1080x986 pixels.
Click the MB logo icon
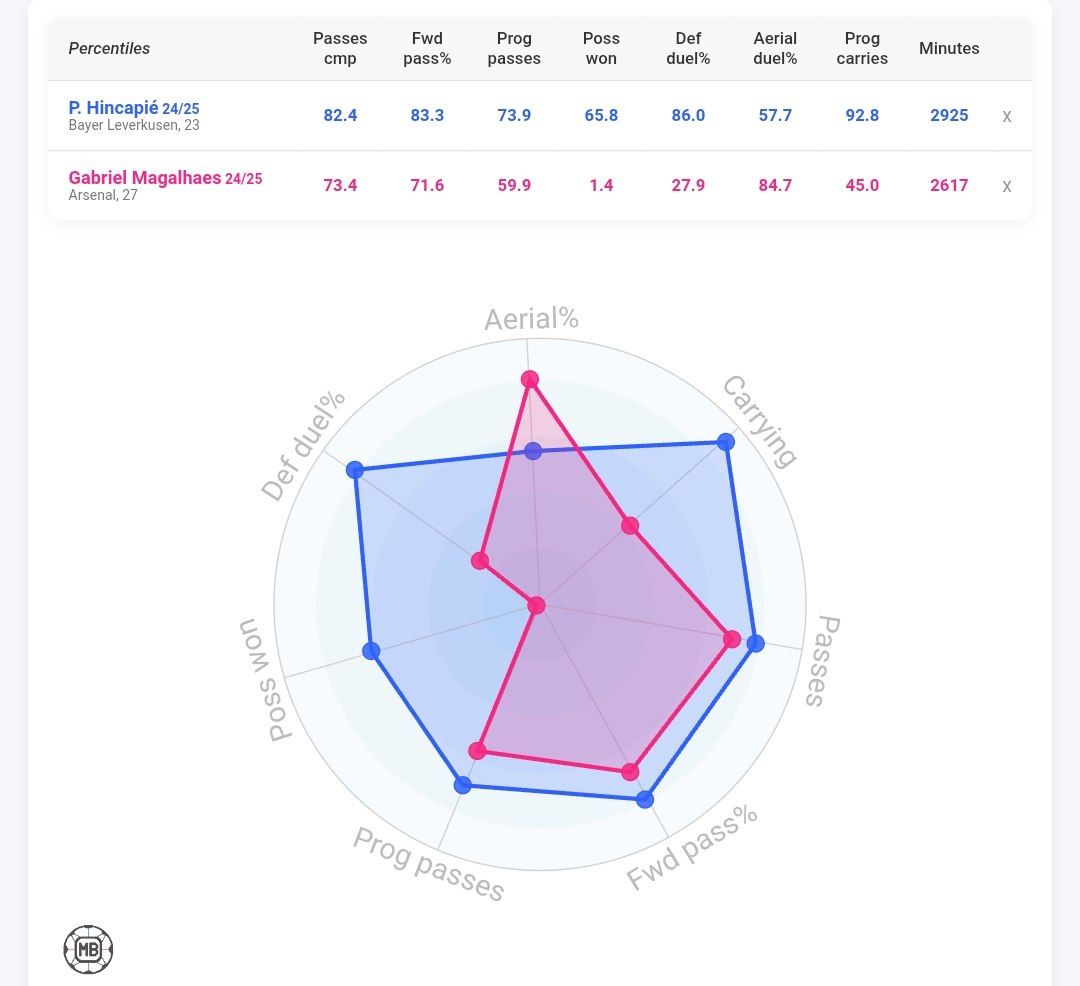click(88, 949)
